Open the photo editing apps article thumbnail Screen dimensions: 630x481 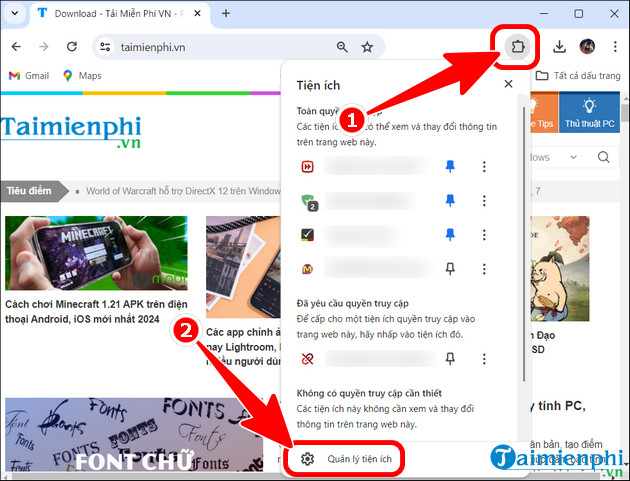click(x=243, y=267)
